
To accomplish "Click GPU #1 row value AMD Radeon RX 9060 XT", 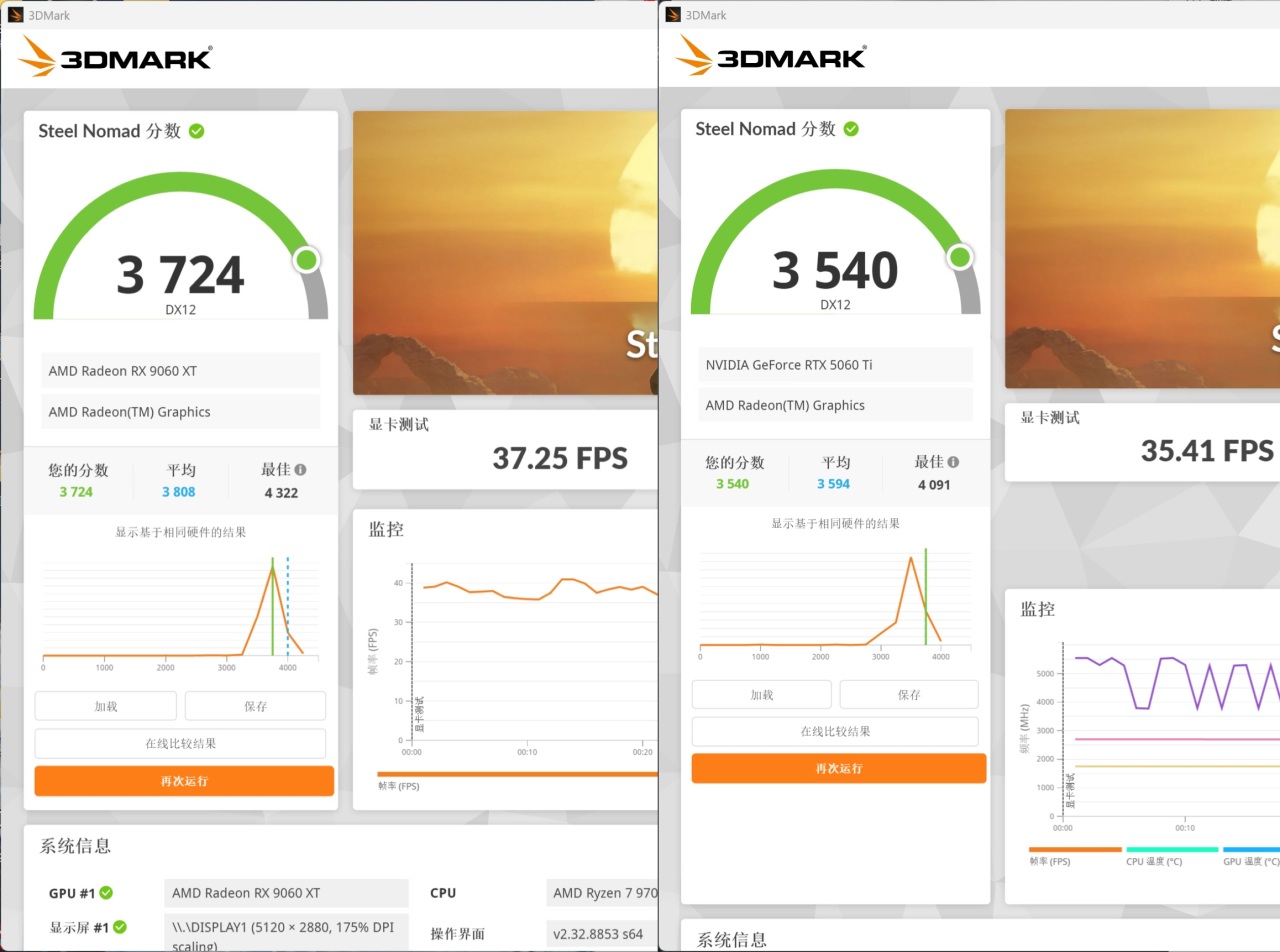I will [x=286, y=893].
